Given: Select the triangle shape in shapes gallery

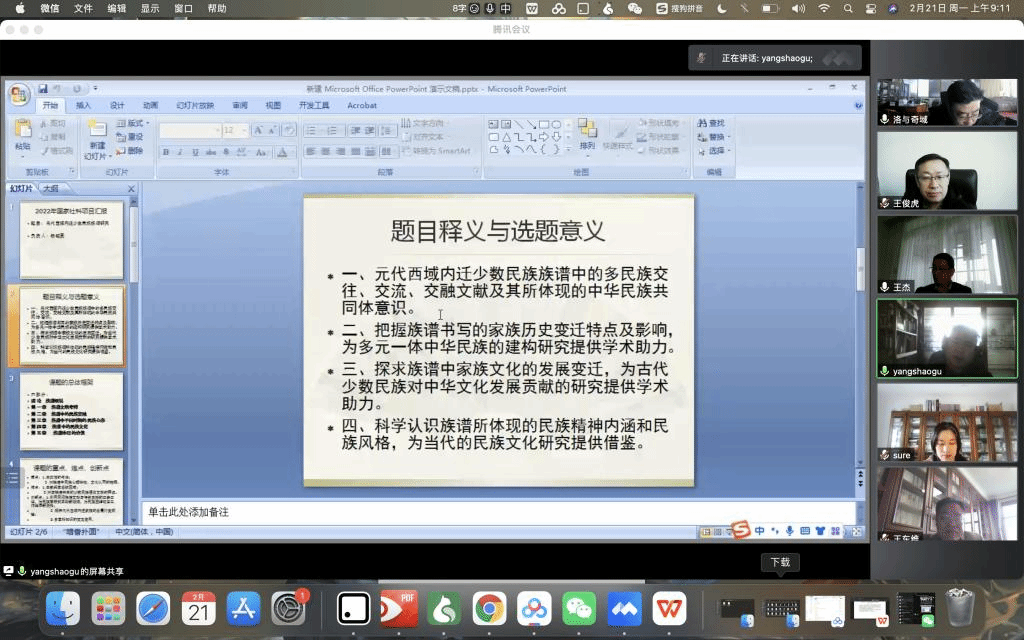Looking at the screenshot, I should click(506, 137).
